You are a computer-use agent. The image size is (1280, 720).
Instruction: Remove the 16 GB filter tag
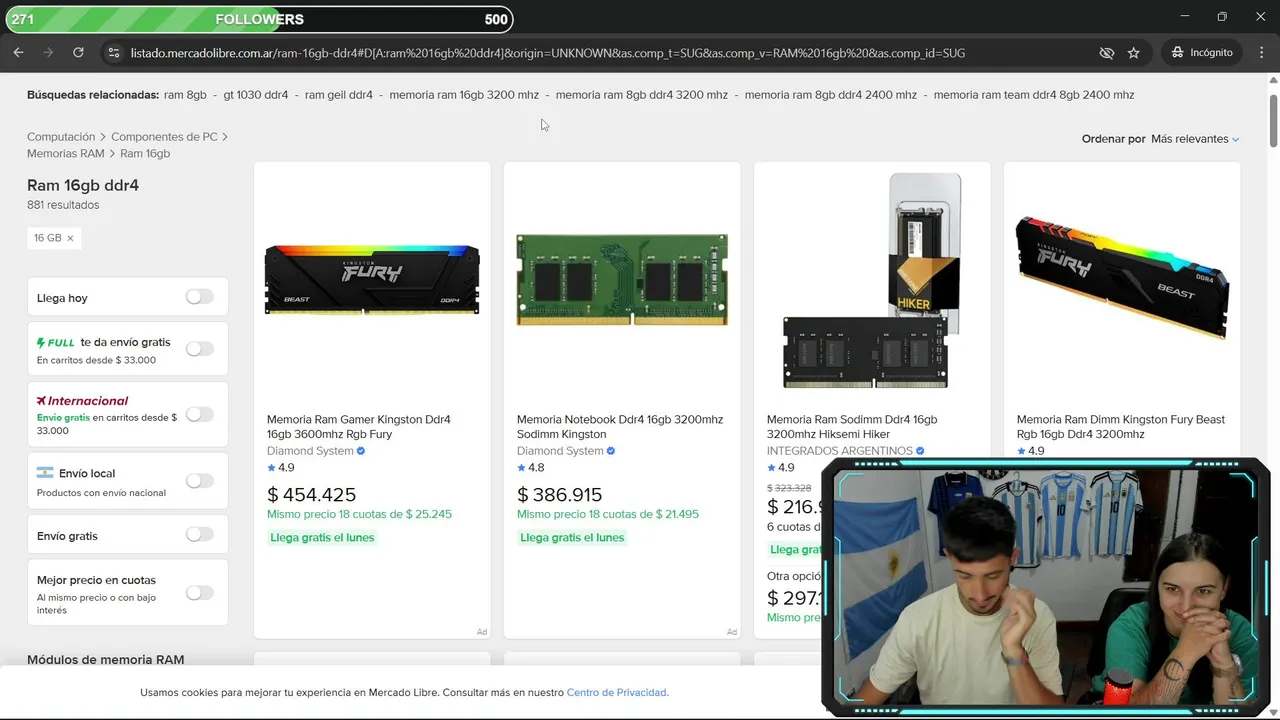point(70,238)
